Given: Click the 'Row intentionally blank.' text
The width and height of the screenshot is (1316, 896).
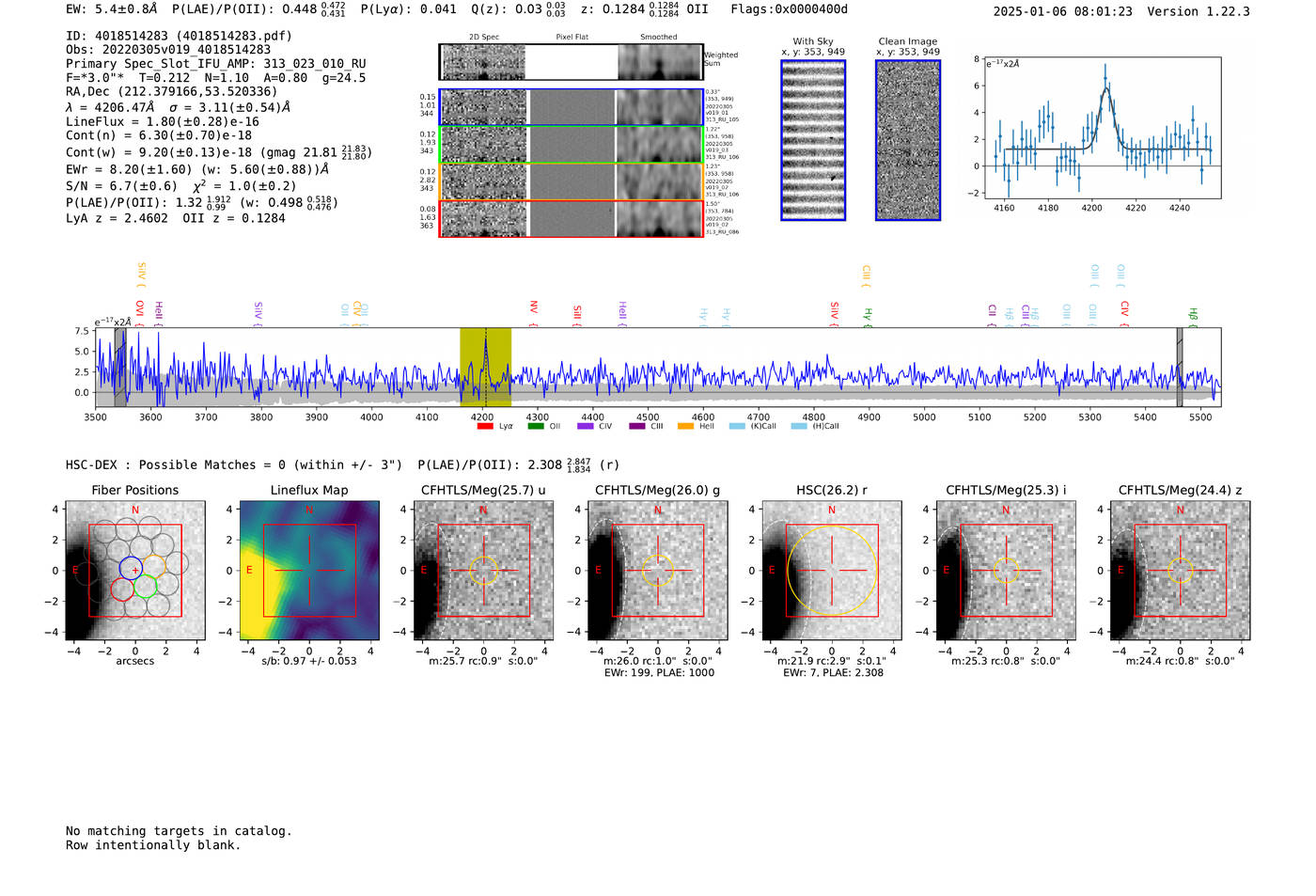Looking at the screenshot, I should 153,845.
